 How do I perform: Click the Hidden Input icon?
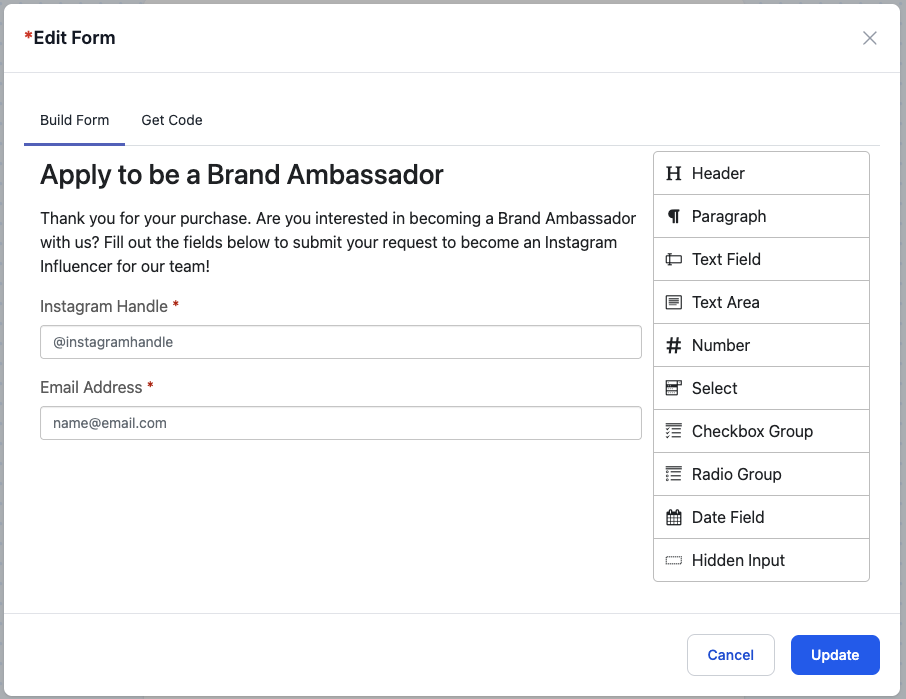(x=674, y=560)
